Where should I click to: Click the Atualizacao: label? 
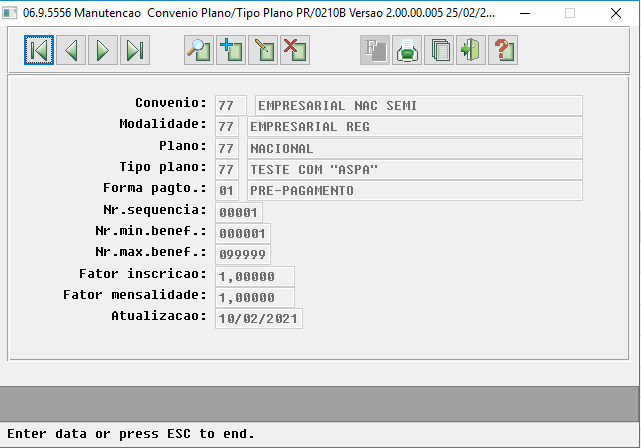tap(159, 316)
